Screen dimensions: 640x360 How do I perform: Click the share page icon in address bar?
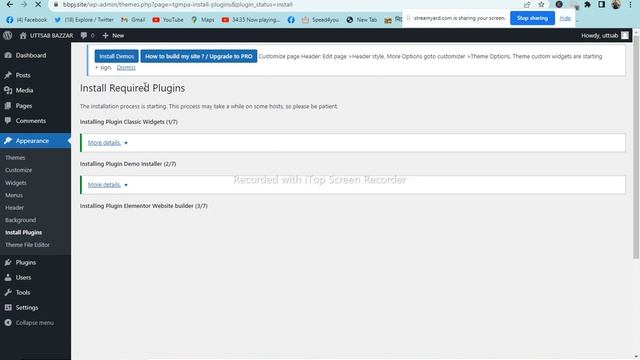527,4
